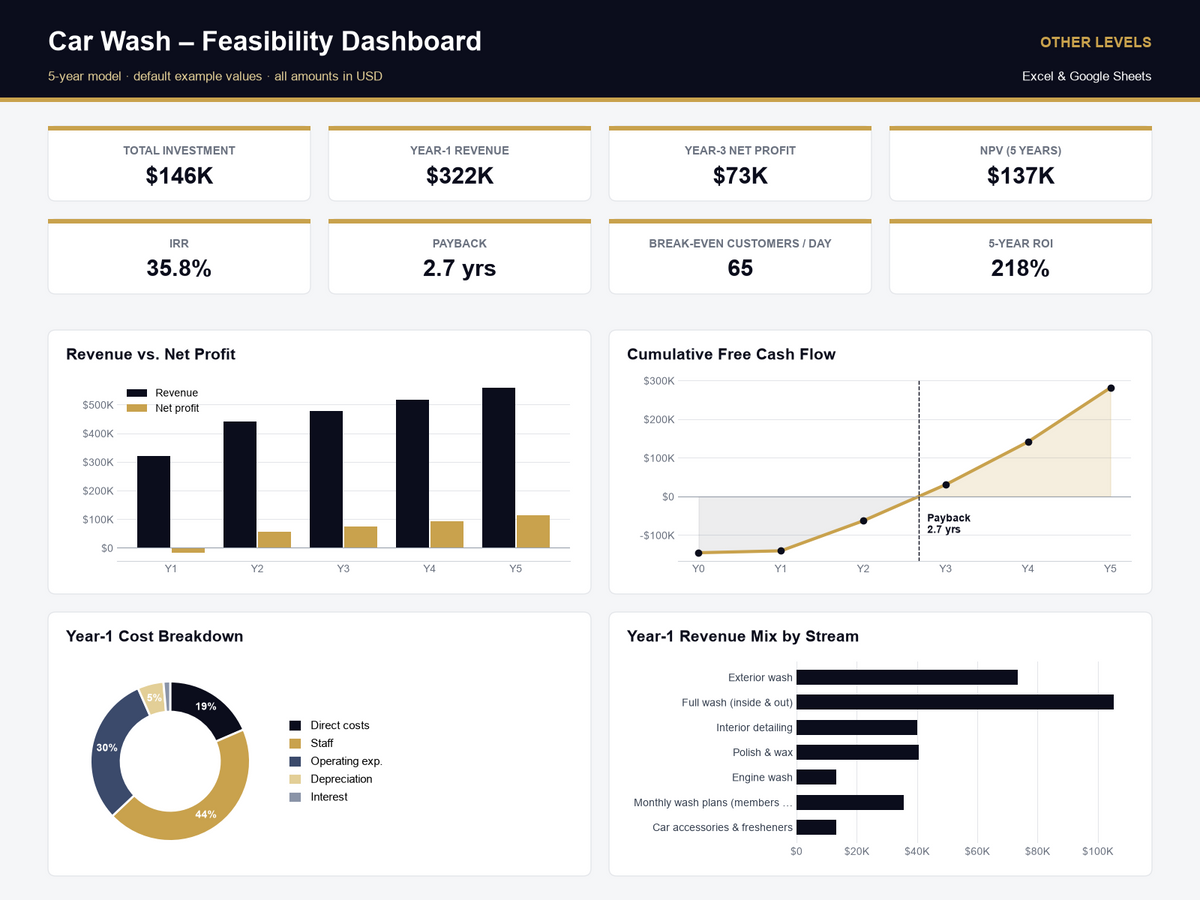The width and height of the screenshot is (1200, 900).
Task: Click the Y2 cash flow data point
Action: pos(863,520)
